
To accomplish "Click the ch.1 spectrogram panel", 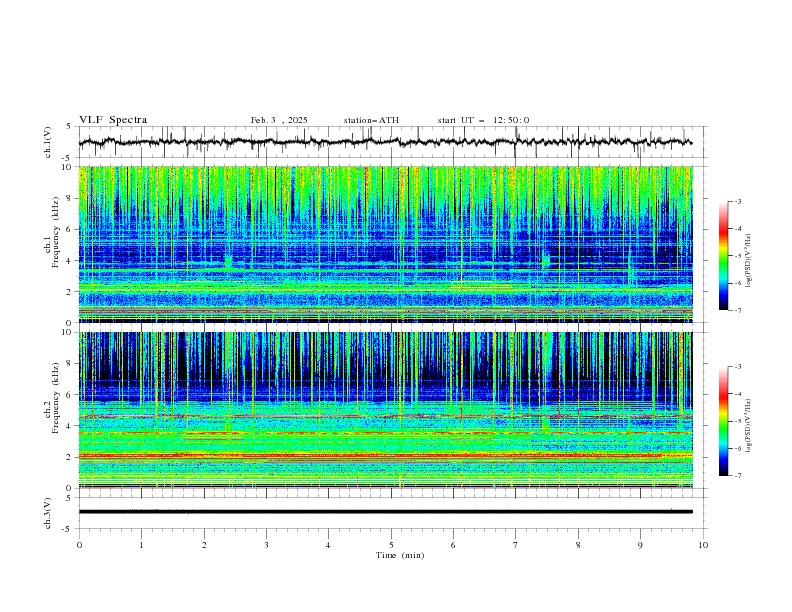I will (386, 244).
